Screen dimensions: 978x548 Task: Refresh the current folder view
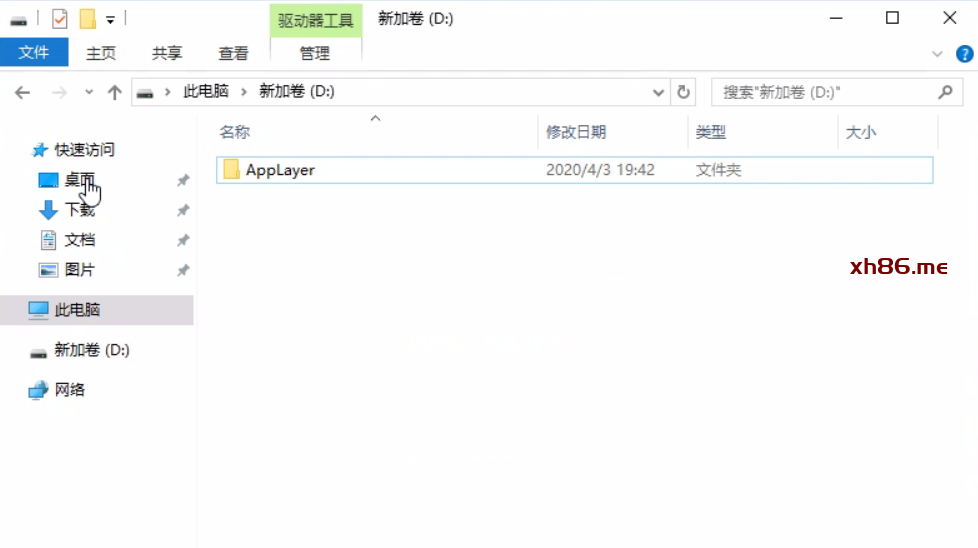point(684,92)
